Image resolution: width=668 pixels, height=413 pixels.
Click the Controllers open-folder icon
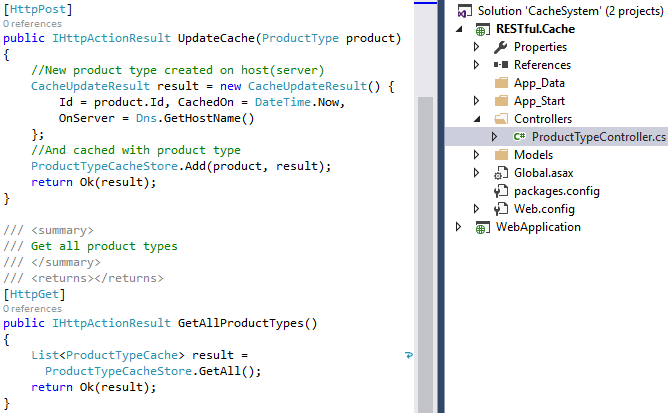501,119
